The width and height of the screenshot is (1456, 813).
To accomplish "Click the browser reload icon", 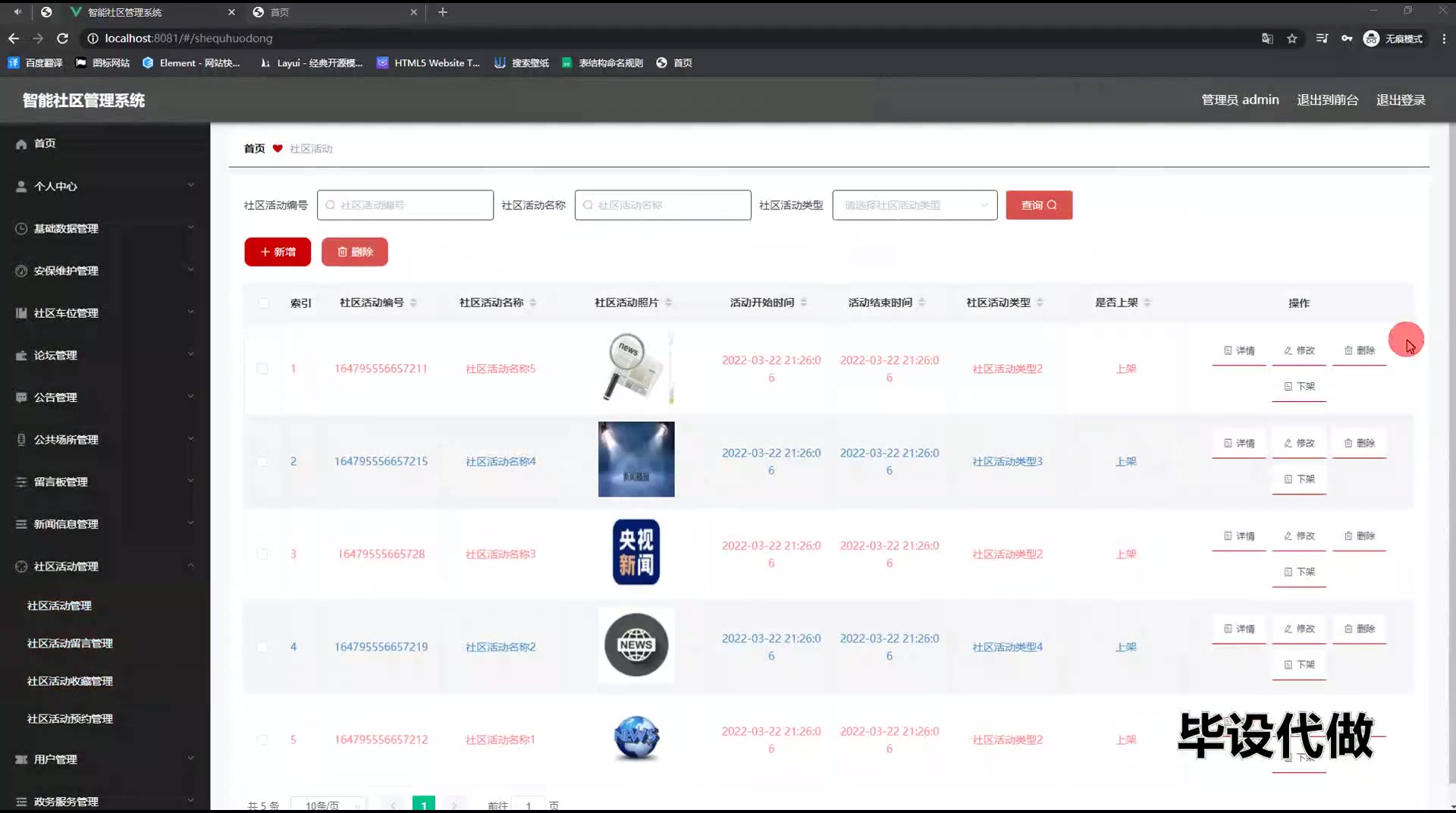I will click(x=63, y=38).
